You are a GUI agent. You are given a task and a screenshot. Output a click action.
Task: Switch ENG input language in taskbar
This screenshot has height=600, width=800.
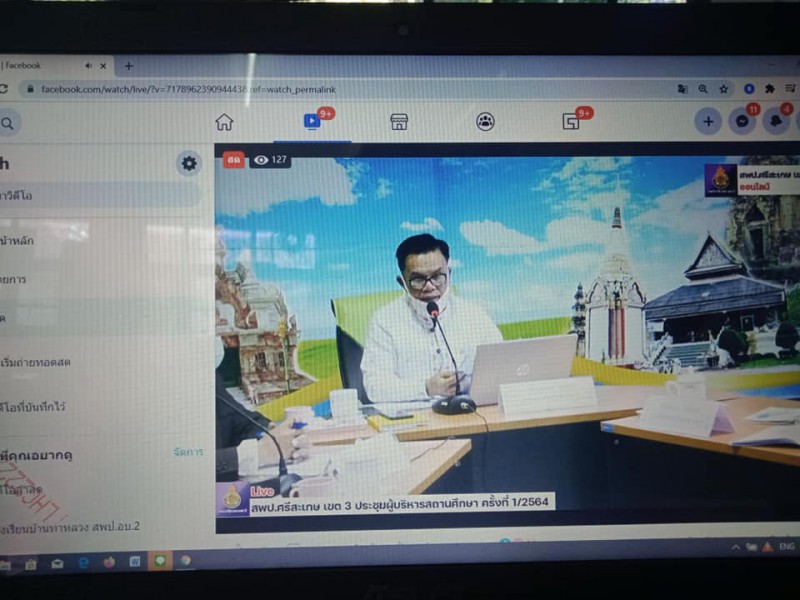coord(785,548)
